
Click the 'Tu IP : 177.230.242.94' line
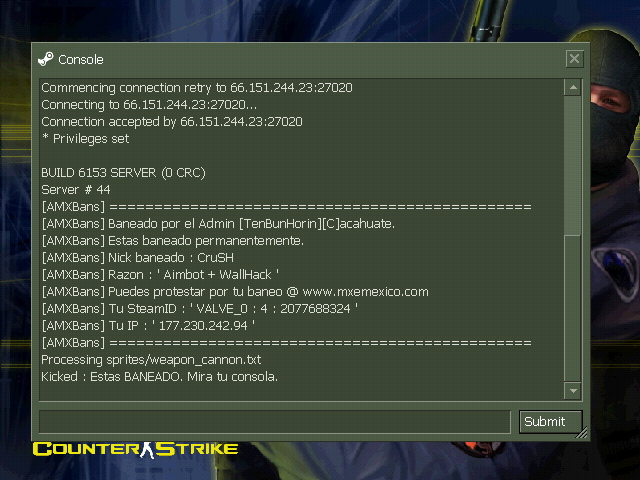[149, 326]
